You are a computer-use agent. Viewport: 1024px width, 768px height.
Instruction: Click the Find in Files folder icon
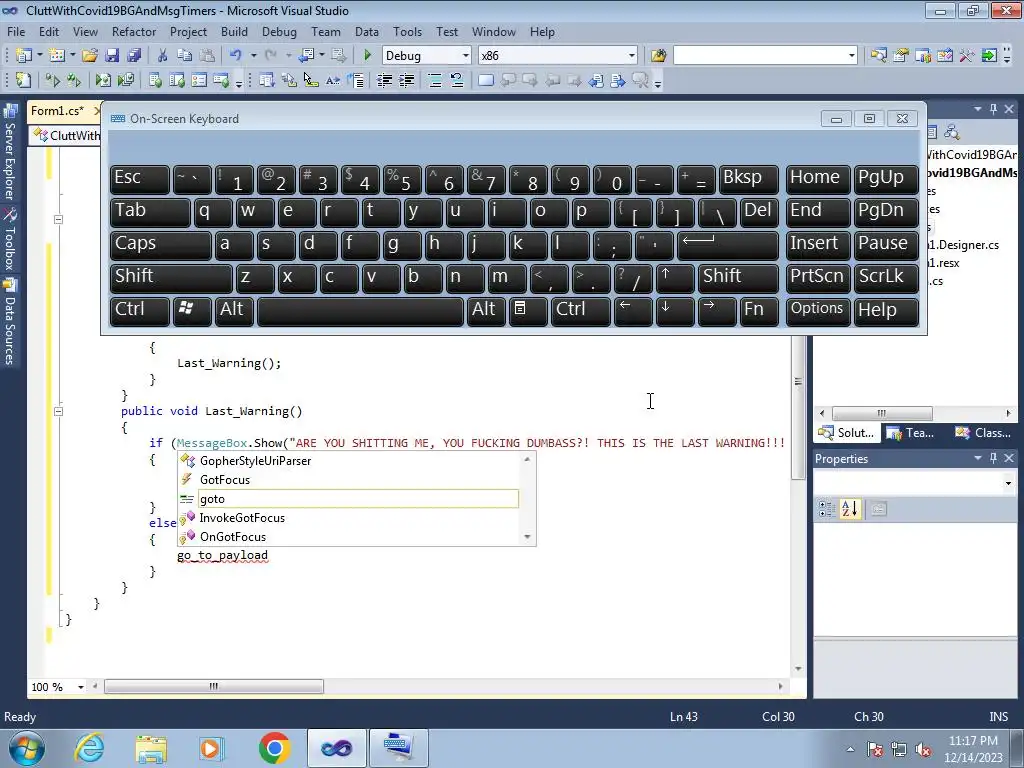[658, 56]
